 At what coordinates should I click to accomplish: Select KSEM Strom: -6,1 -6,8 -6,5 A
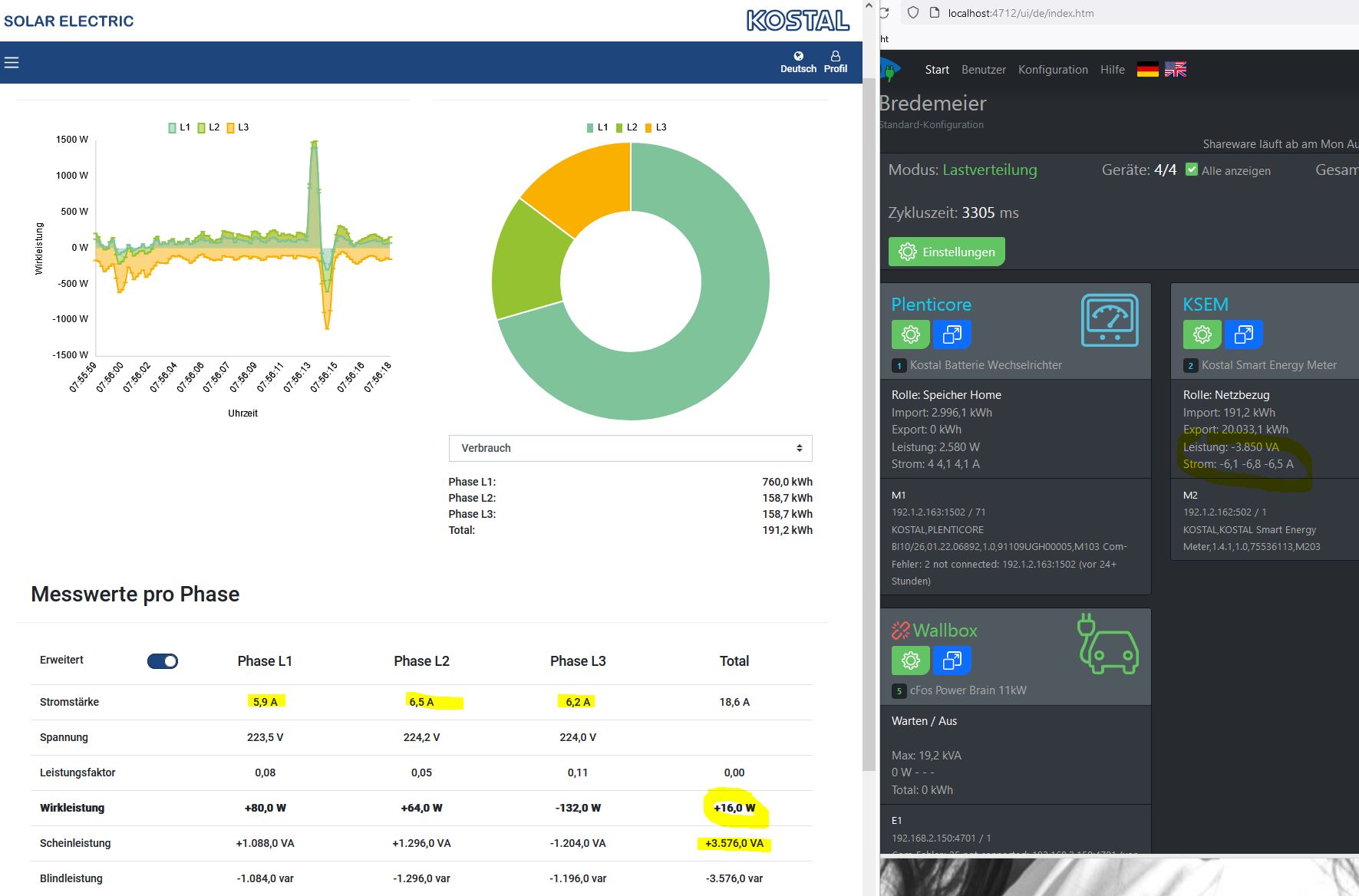click(x=1238, y=464)
